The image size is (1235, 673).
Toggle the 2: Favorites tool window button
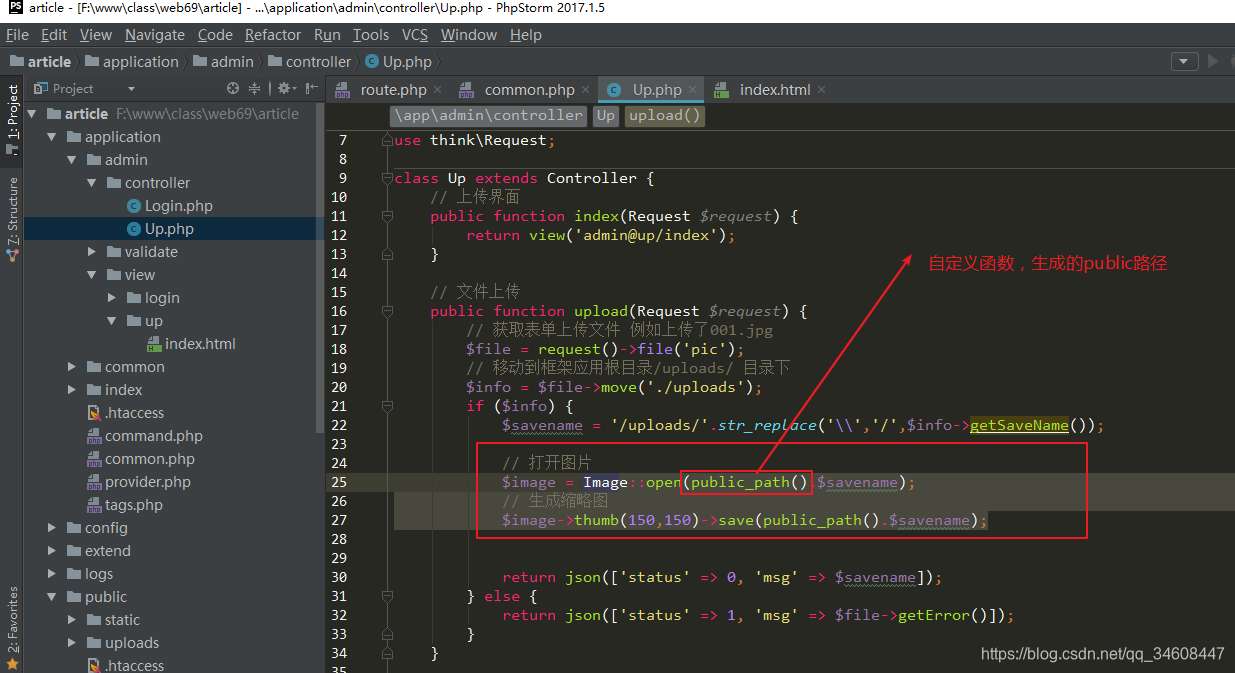tap(12, 627)
